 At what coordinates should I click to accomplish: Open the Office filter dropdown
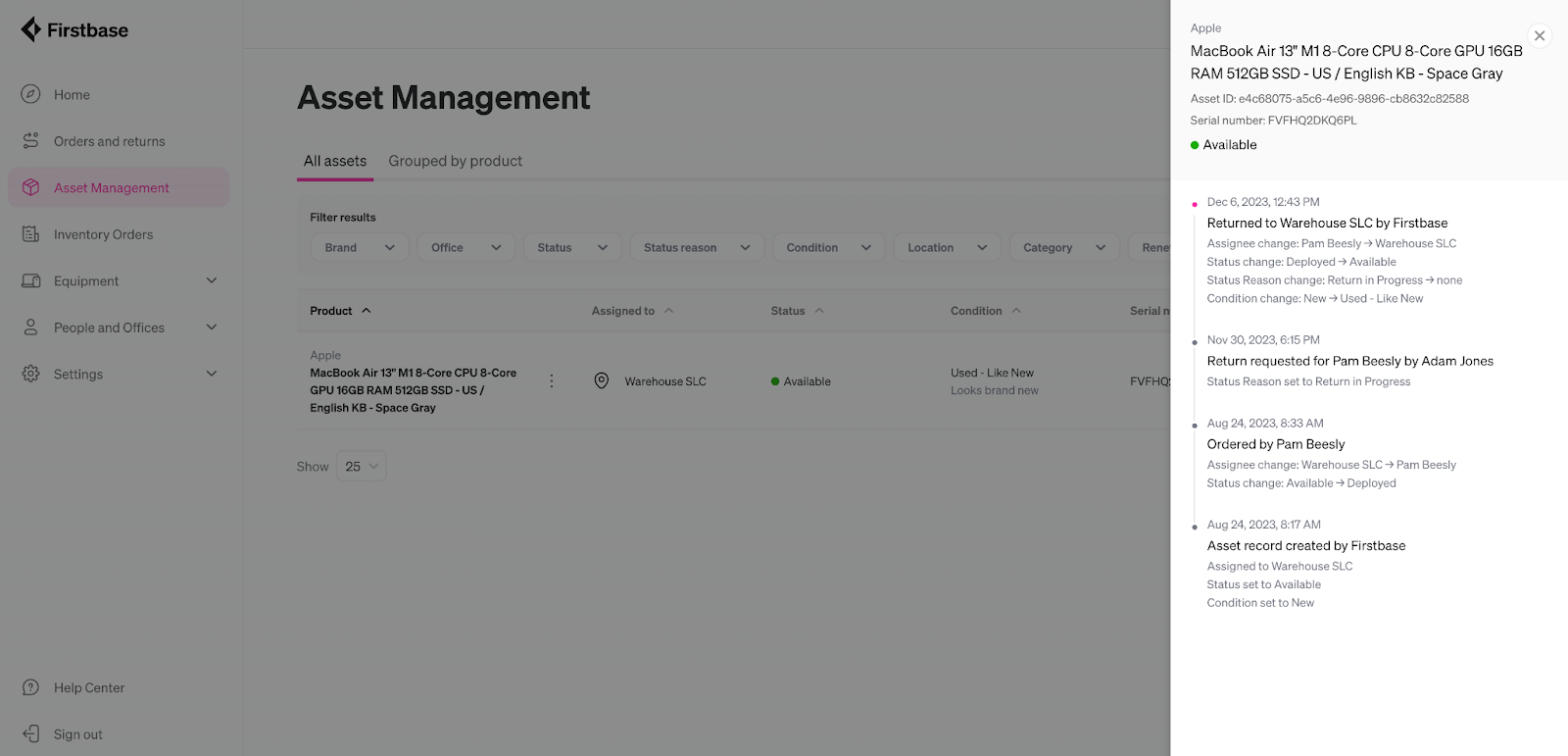pos(466,247)
